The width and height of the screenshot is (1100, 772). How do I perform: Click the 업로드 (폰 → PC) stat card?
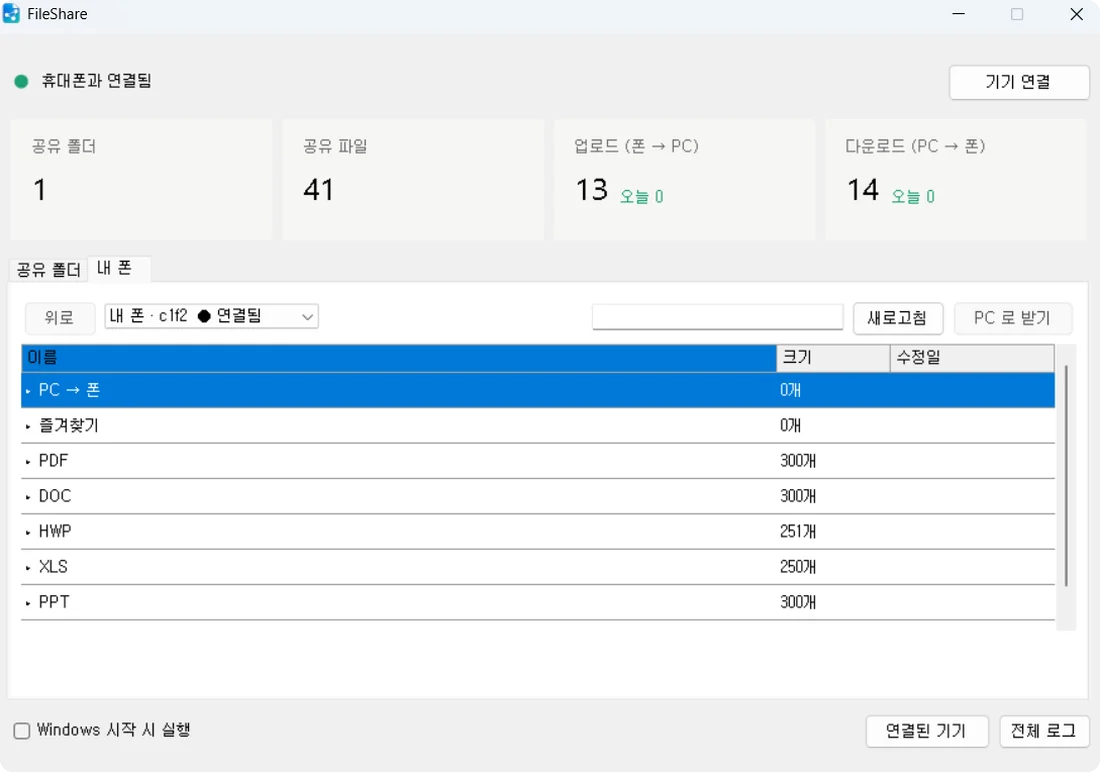pos(685,179)
